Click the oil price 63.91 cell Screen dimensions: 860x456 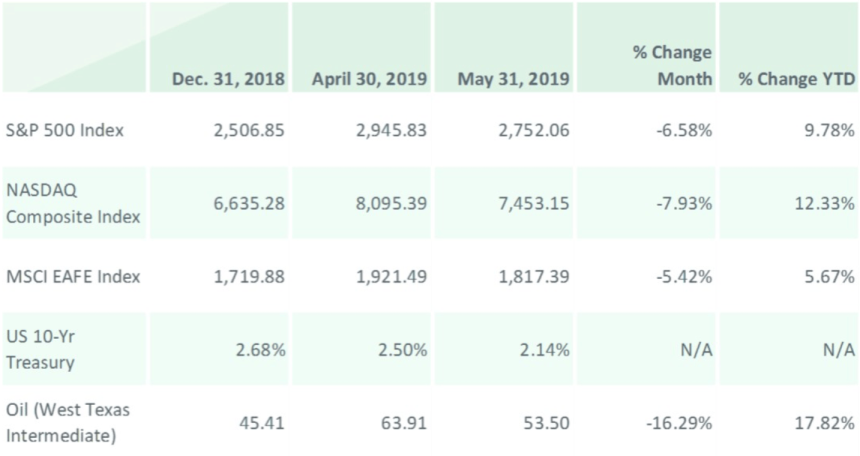point(406,423)
